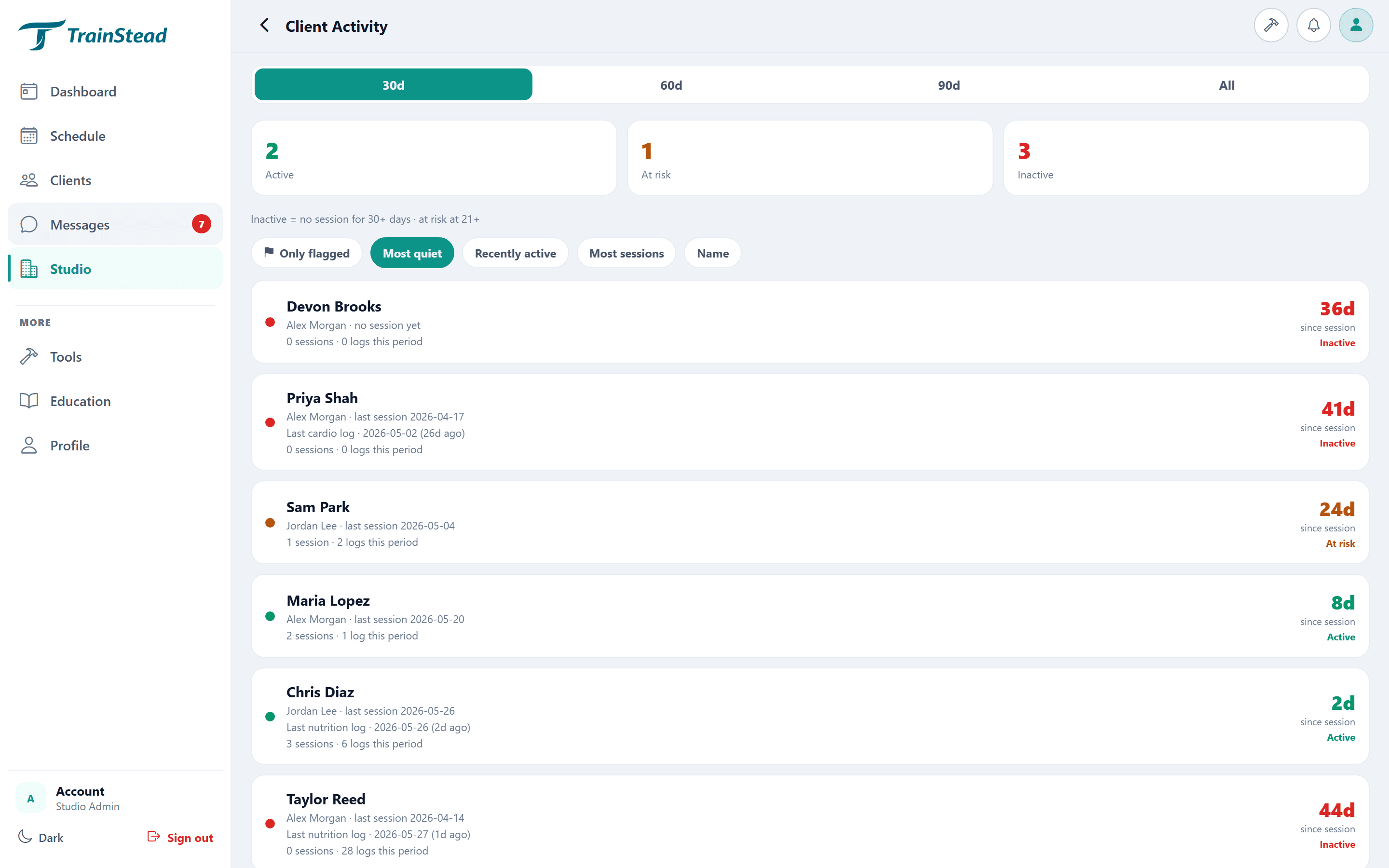Open Devon Brooks client row
The width and height of the screenshot is (1389, 868).
point(810,322)
